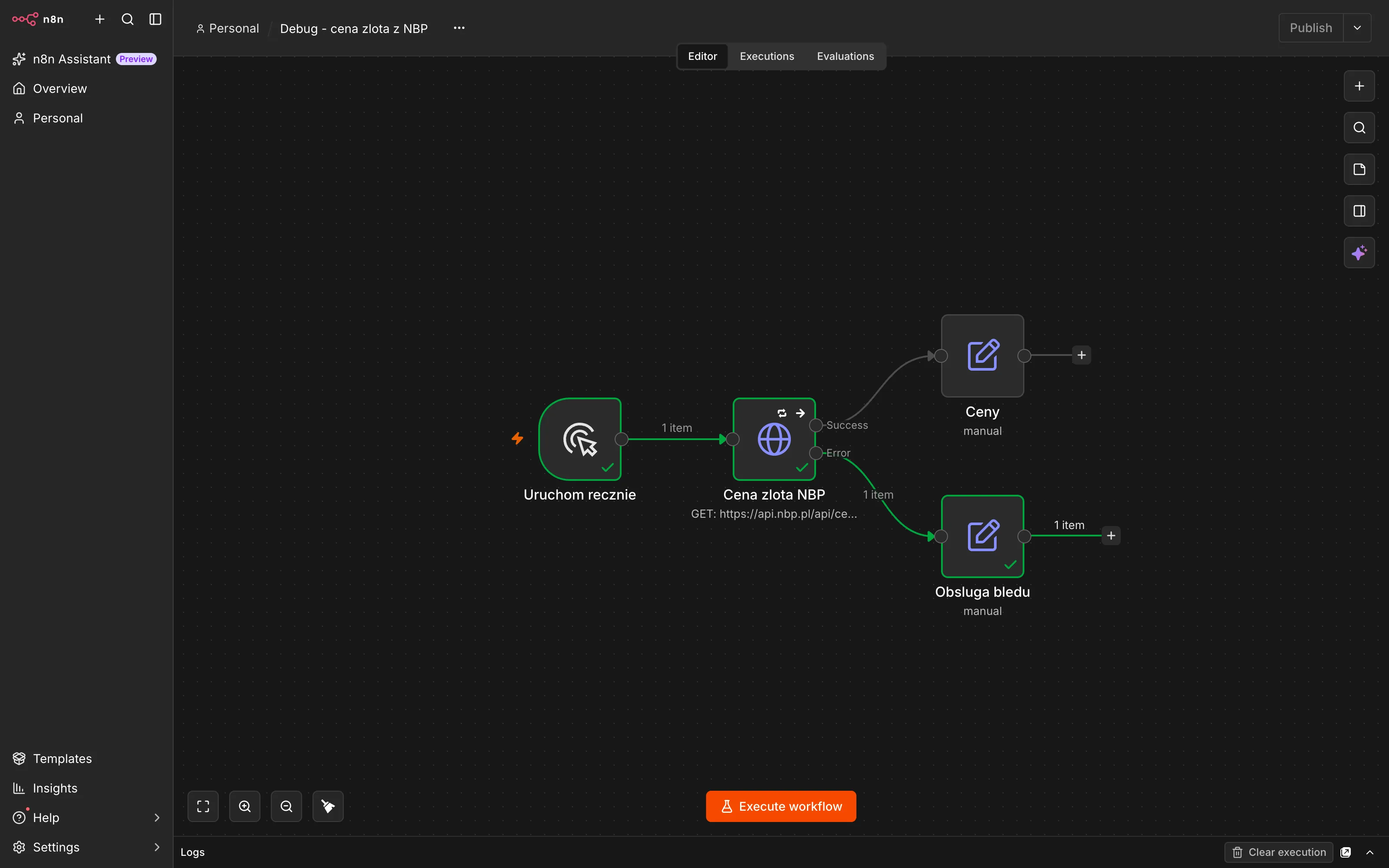This screenshot has height=868, width=1389.
Task: Click Success output connector
Action: click(x=816, y=425)
